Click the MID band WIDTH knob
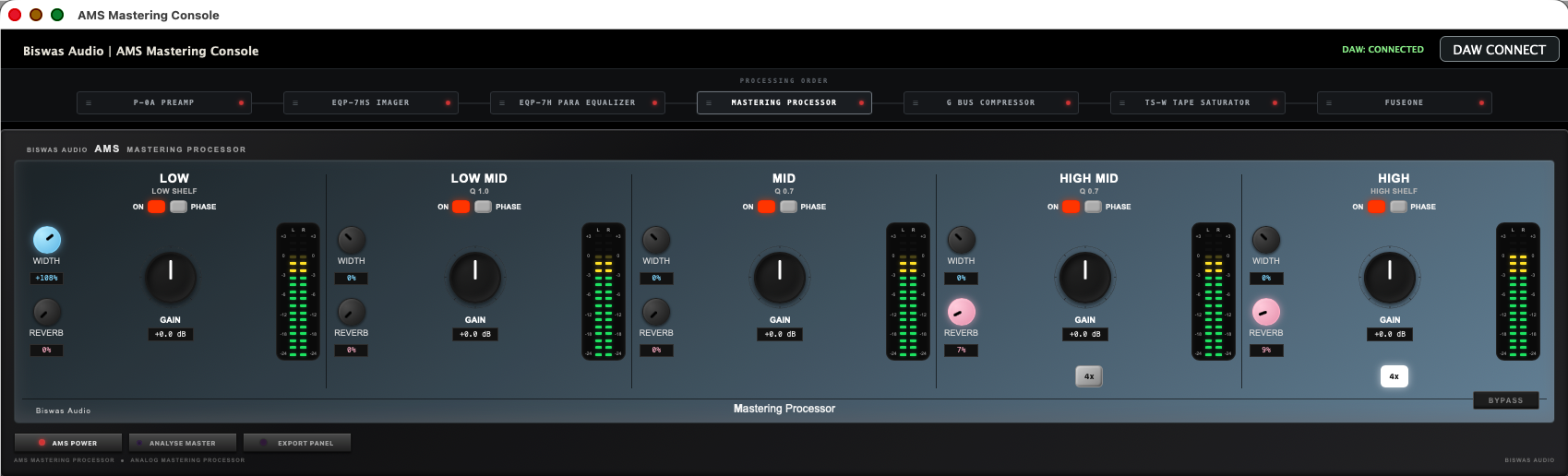 tap(656, 240)
